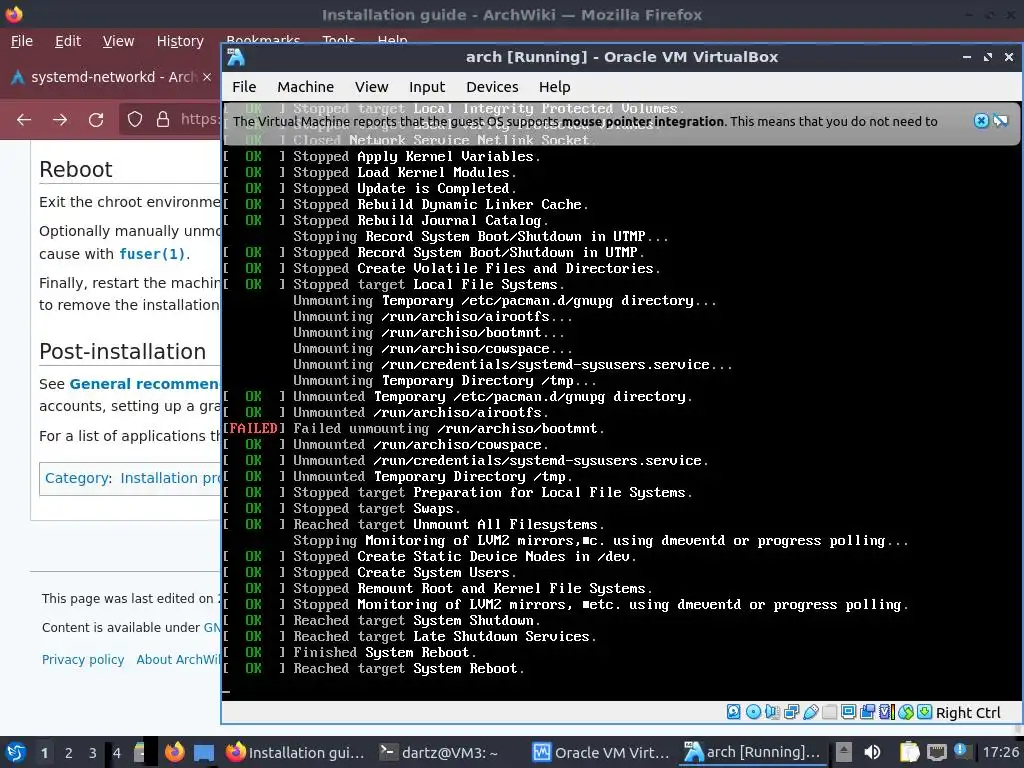Viewport: 1024px width, 768px height.
Task: Click the keyboard capture green arrow indicator
Action: click(x=924, y=712)
